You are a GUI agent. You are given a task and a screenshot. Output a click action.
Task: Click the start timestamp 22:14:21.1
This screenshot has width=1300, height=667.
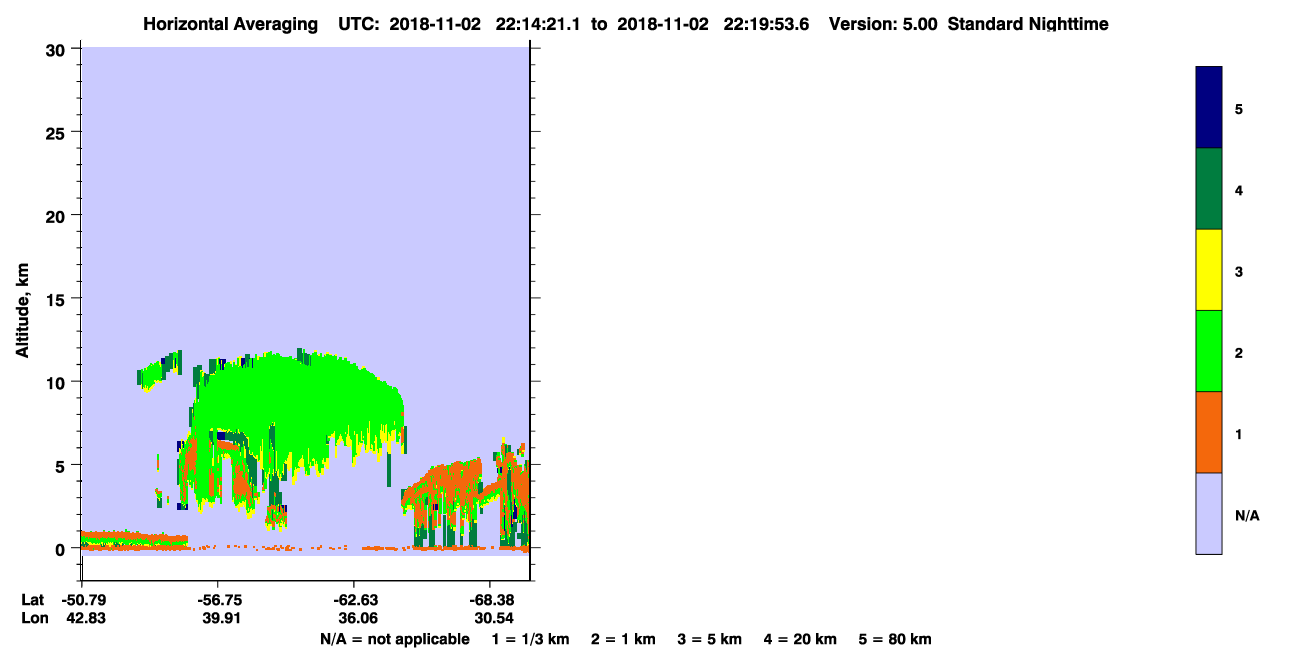pos(540,24)
